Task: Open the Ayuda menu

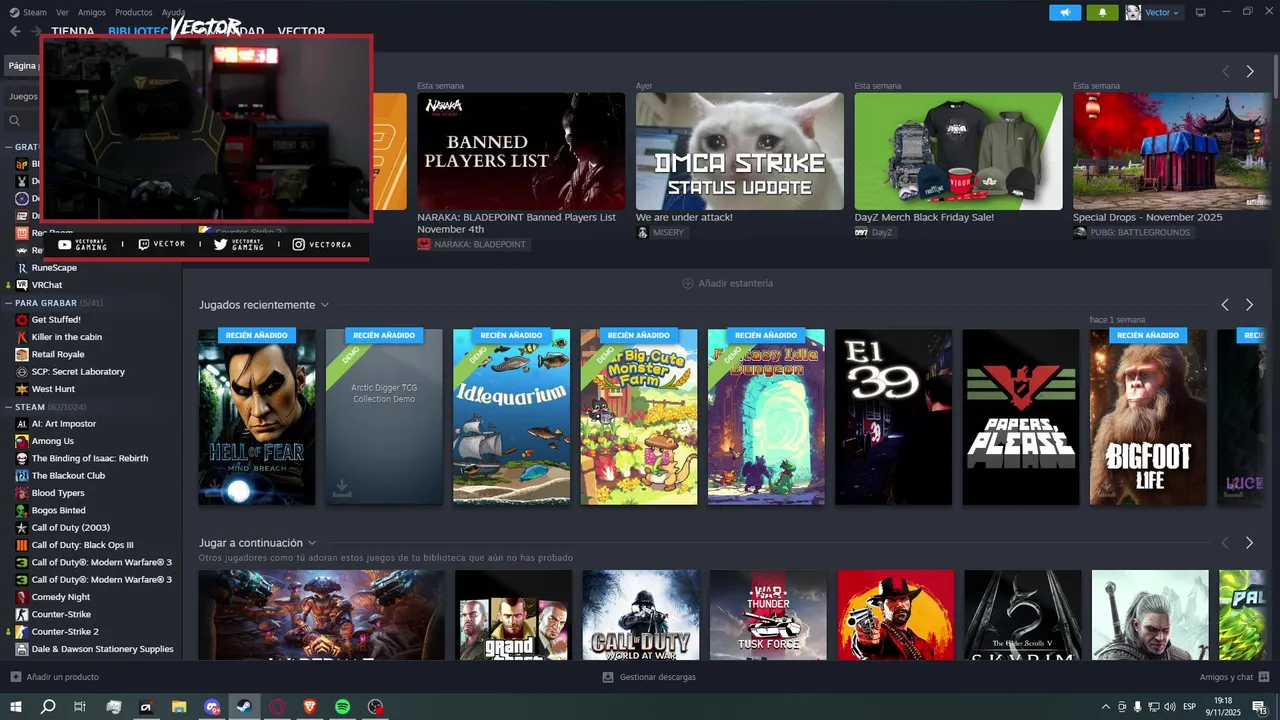Action: pyautogui.click(x=173, y=12)
